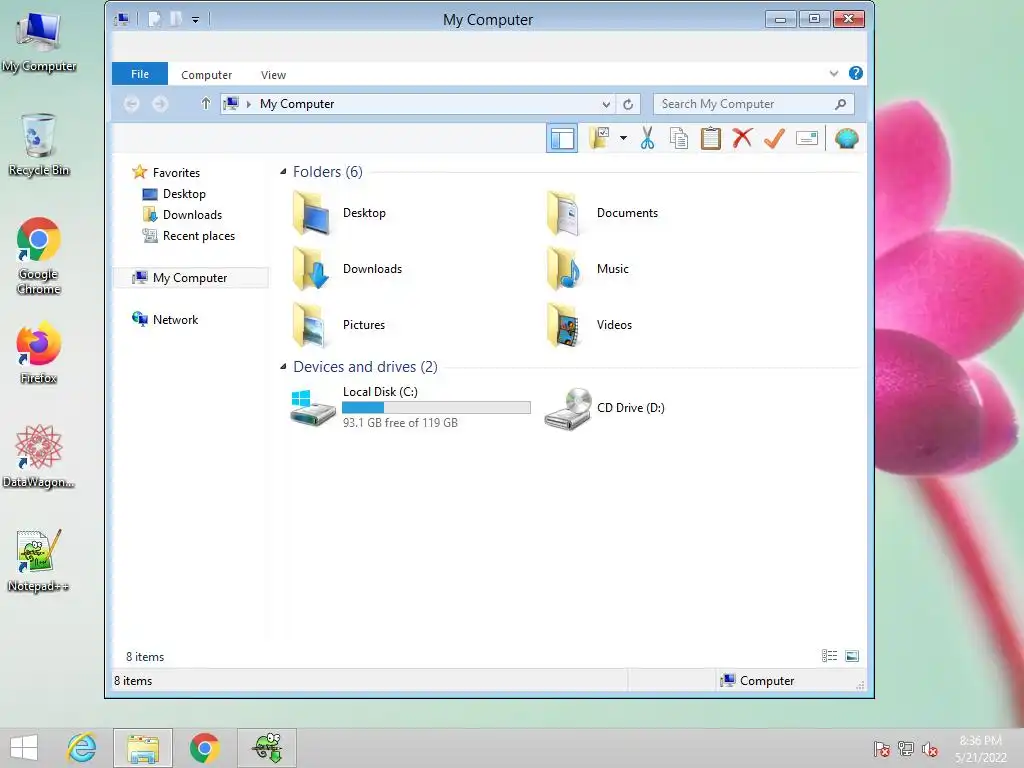Collapse the Devices and drives group
The image size is (1024, 768).
[283, 366]
